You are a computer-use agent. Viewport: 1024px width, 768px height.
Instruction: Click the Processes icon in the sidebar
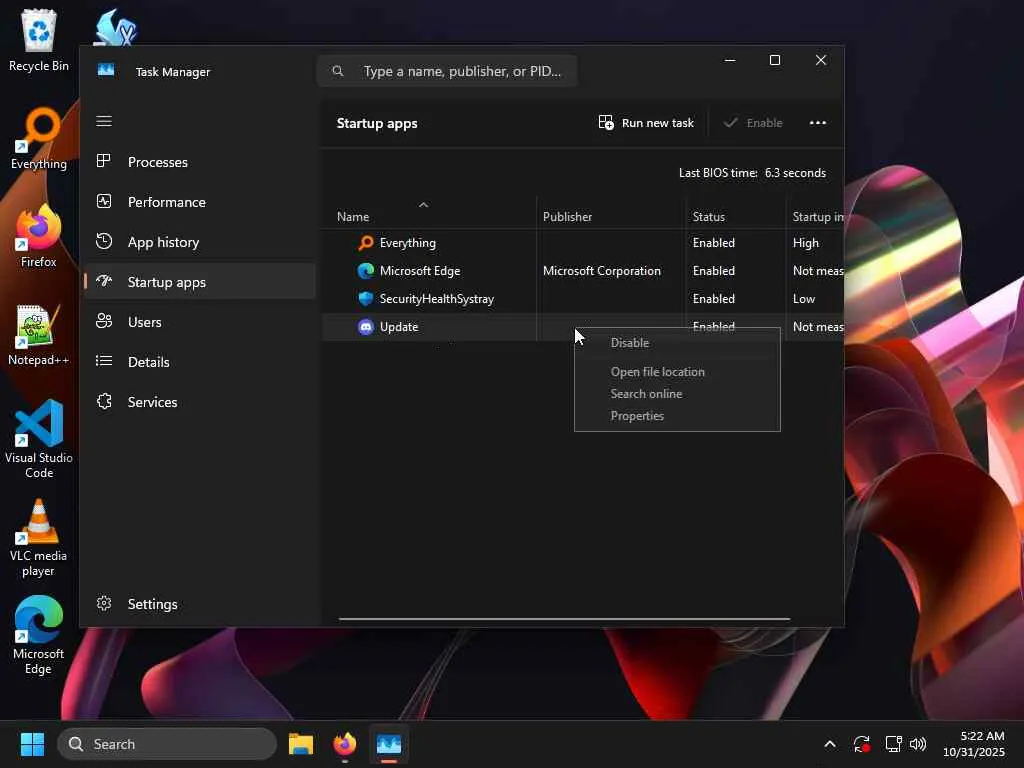[x=103, y=161]
